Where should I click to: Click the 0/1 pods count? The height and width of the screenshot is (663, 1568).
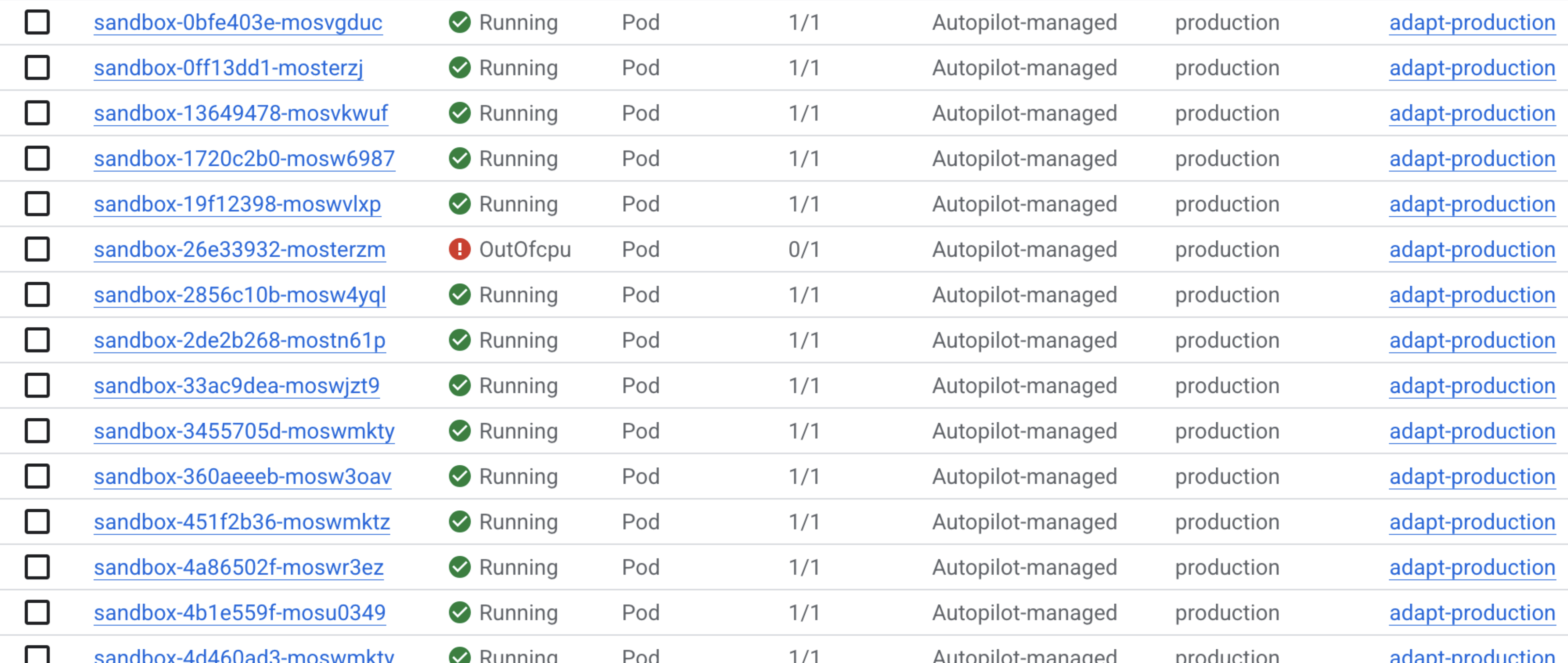pos(804,249)
